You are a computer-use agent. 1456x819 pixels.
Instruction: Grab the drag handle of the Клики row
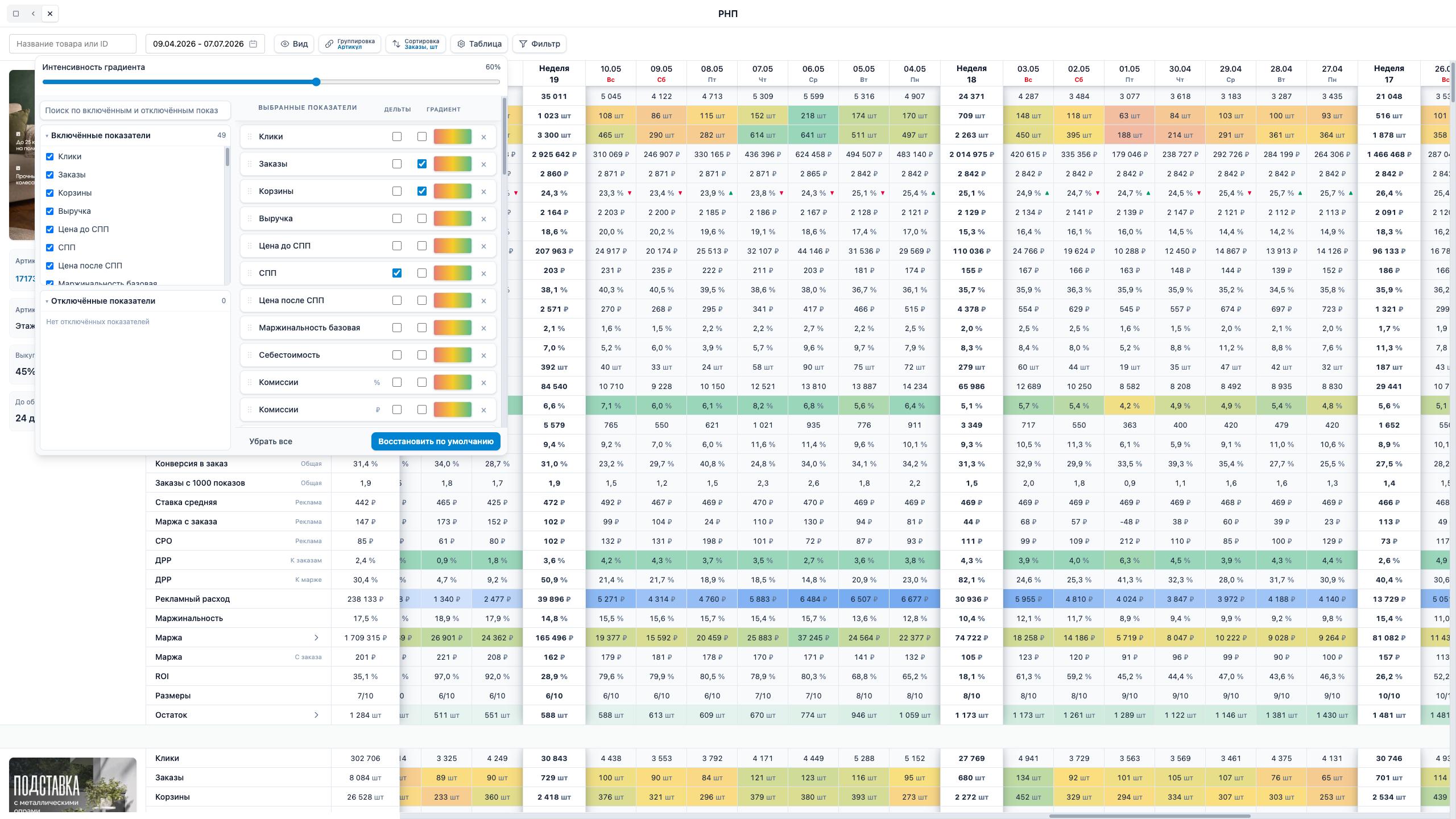pos(250,136)
